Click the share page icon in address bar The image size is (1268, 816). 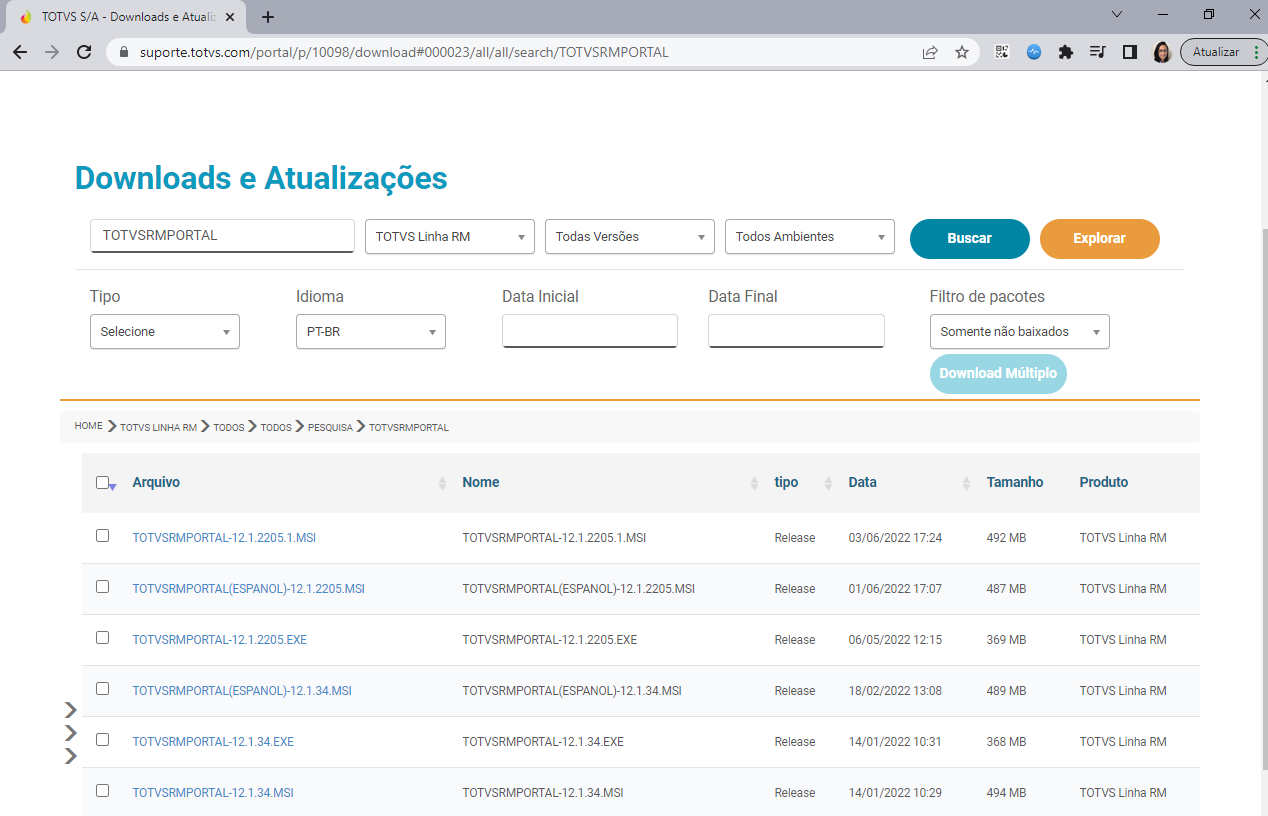coord(930,52)
